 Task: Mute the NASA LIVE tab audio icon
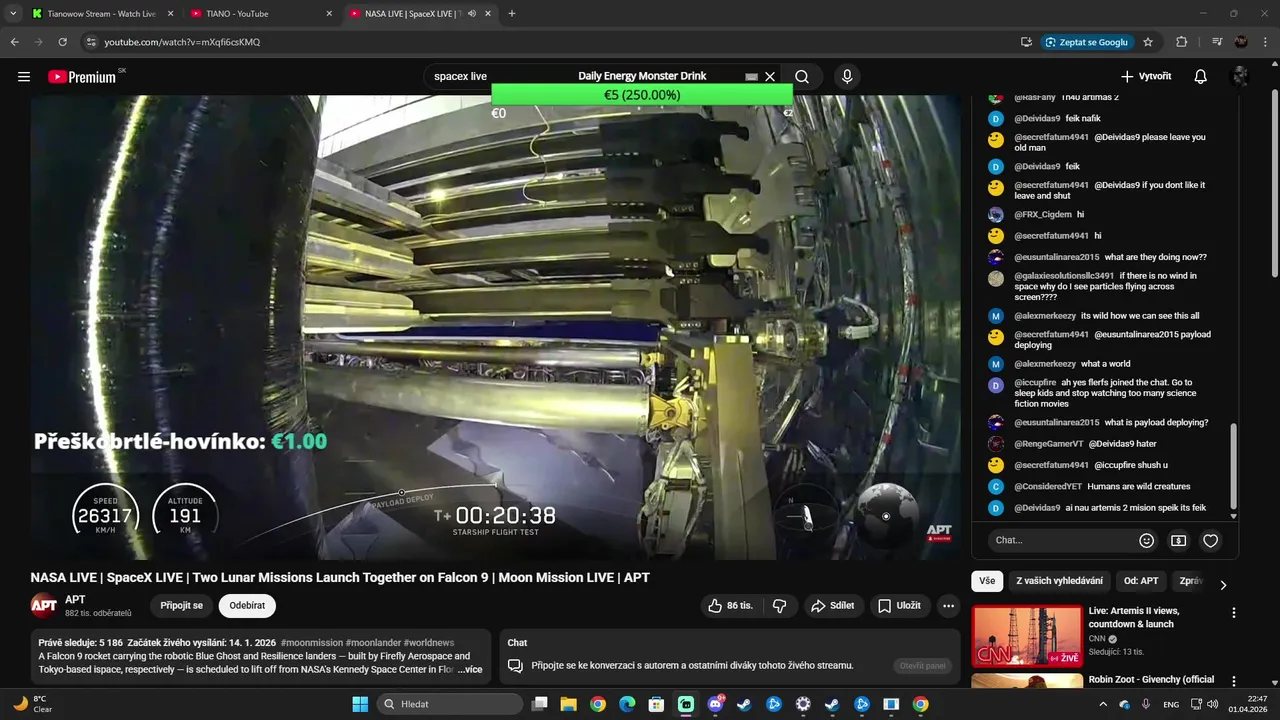coord(473,14)
